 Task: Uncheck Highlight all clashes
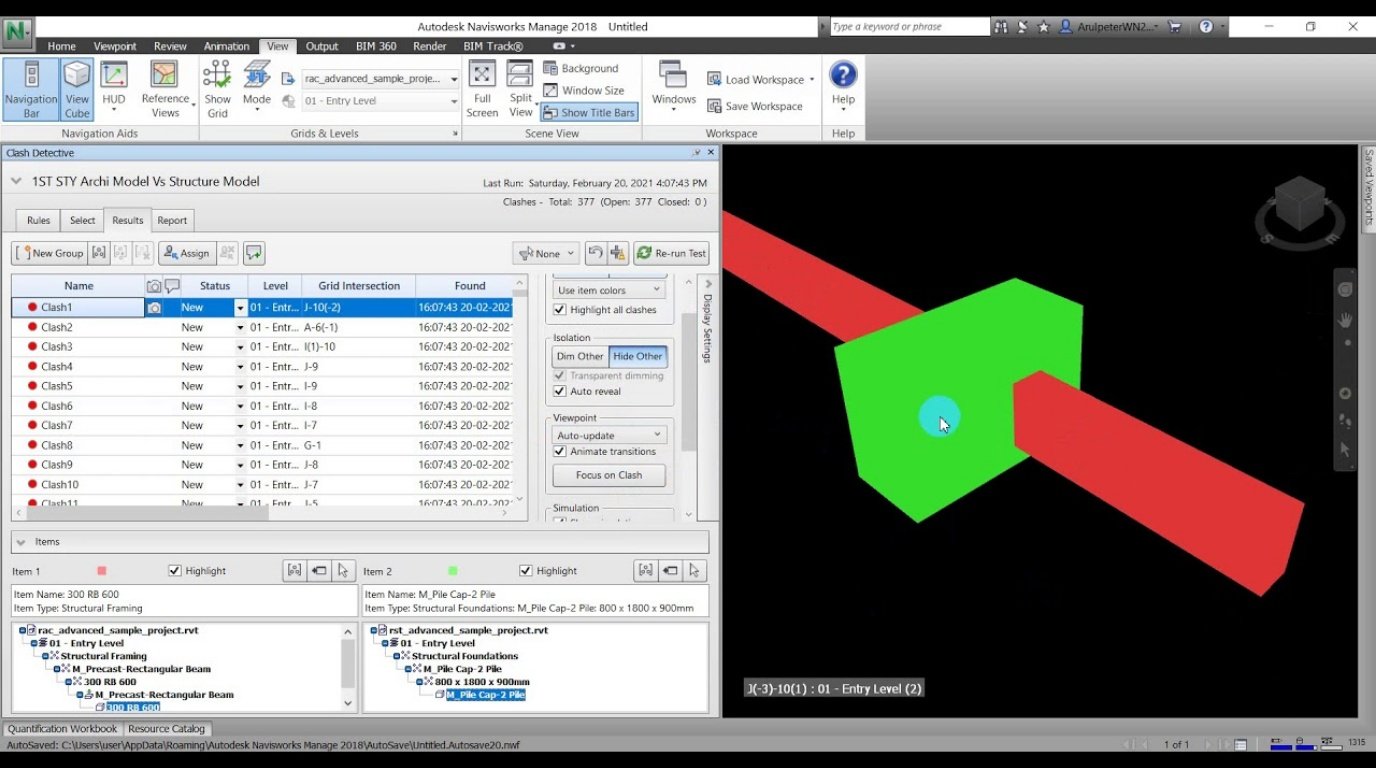point(560,310)
